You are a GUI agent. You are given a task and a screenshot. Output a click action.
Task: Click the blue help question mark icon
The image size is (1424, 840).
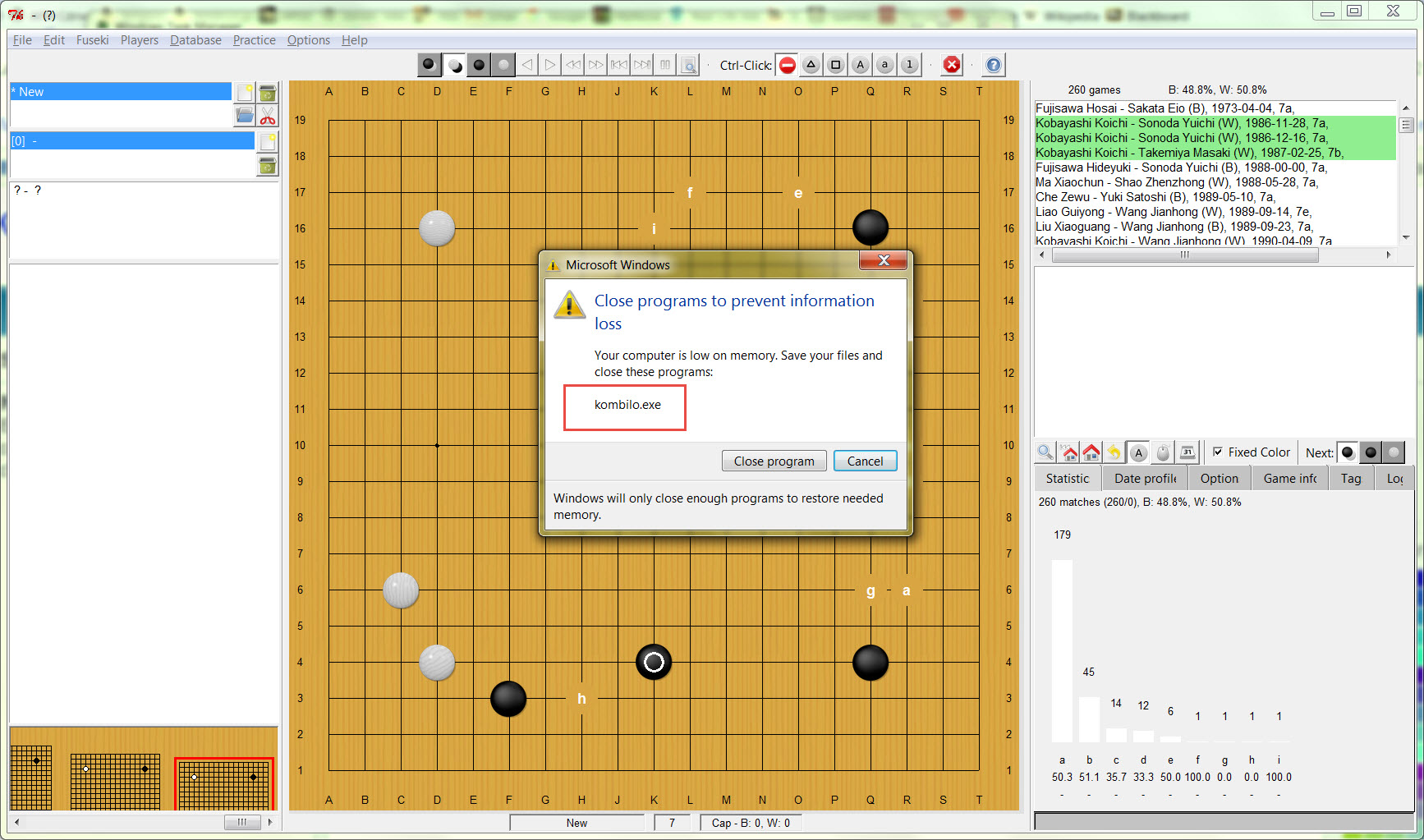[x=993, y=65]
